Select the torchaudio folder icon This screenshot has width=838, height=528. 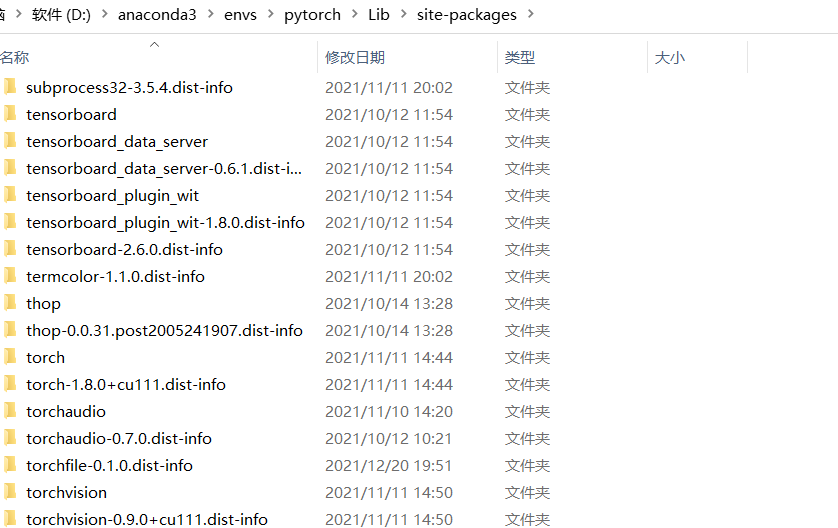click(x=10, y=410)
